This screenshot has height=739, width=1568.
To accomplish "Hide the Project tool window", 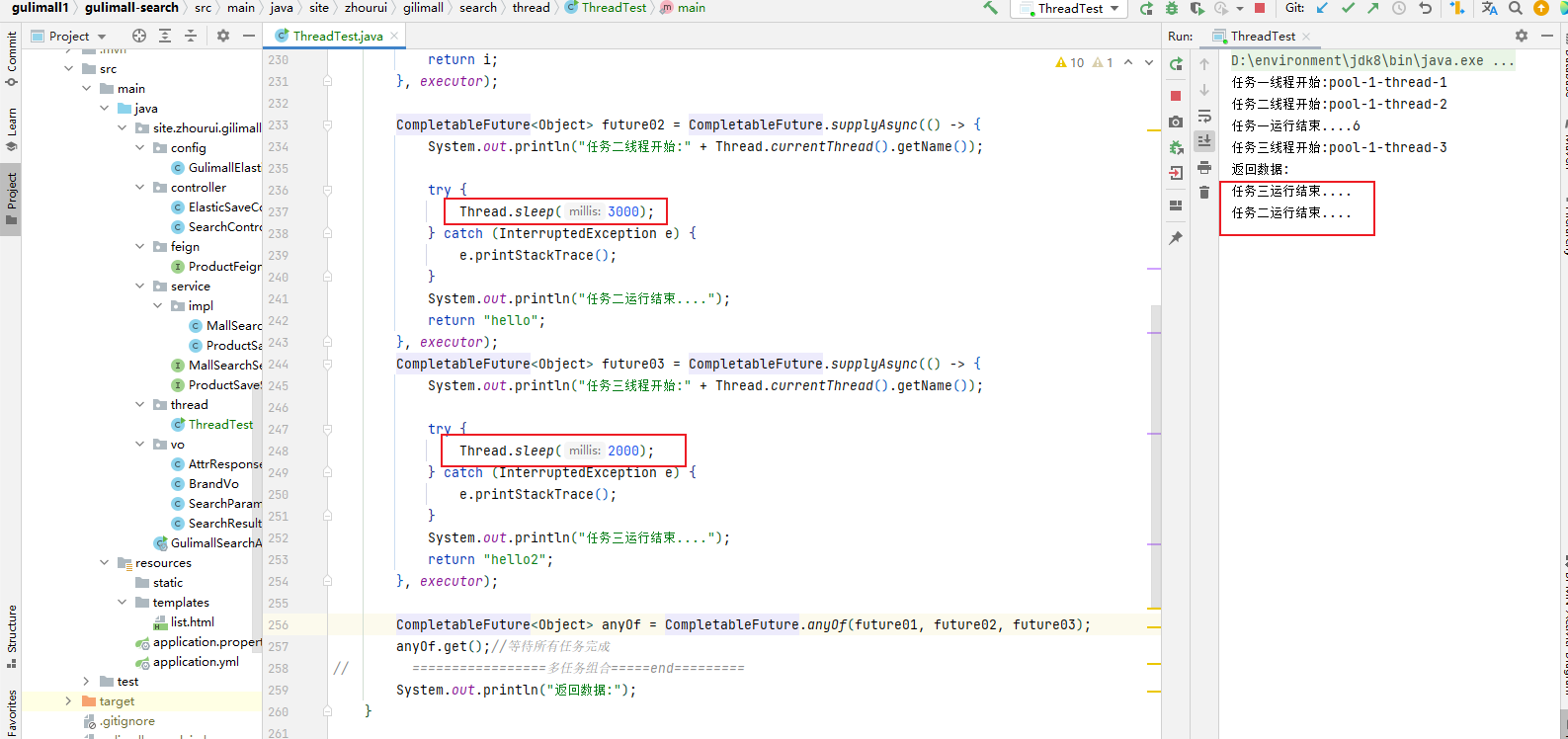I will click(249, 36).
